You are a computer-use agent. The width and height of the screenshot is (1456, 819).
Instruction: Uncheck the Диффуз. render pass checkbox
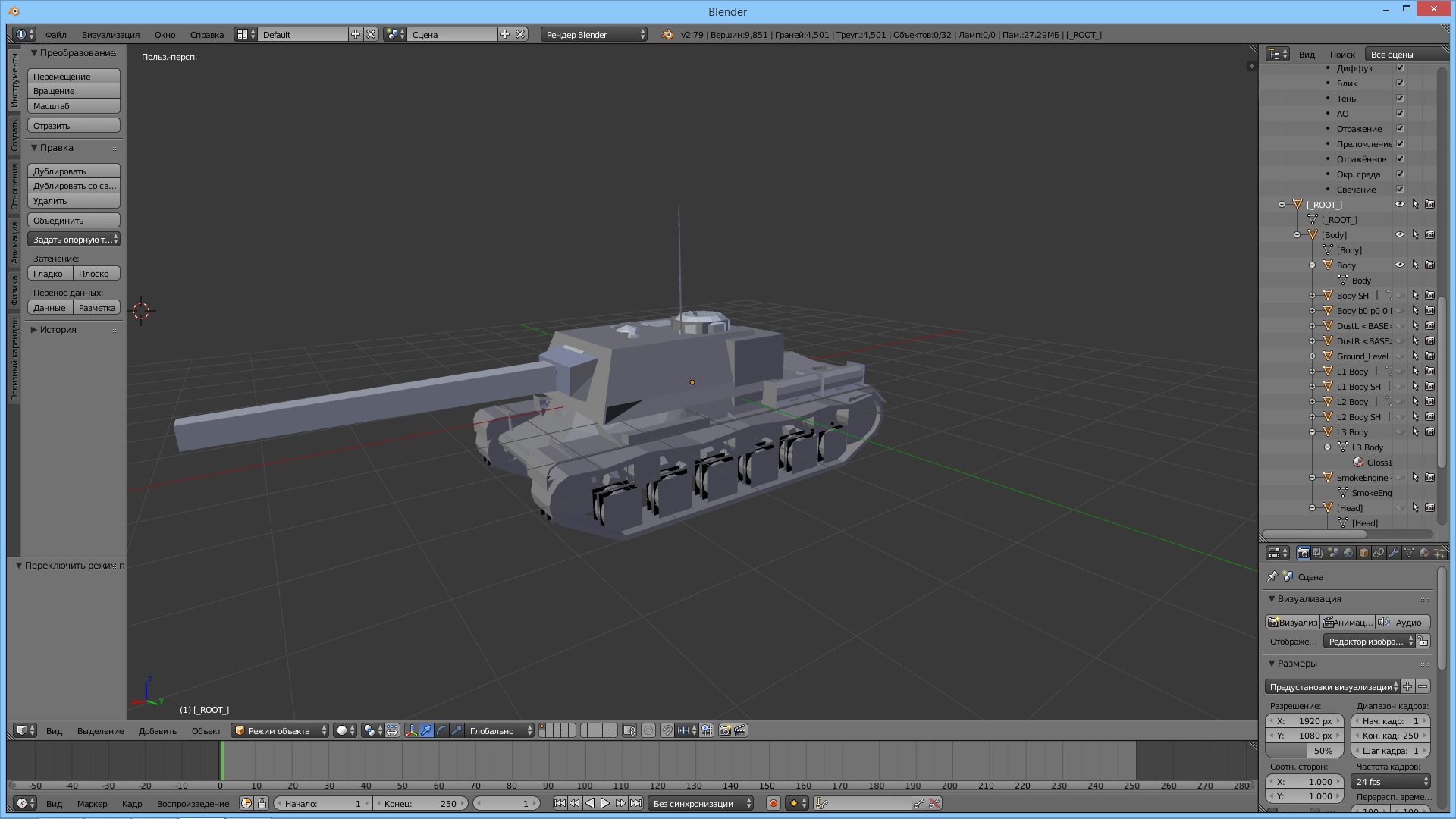pos(1400,68)
